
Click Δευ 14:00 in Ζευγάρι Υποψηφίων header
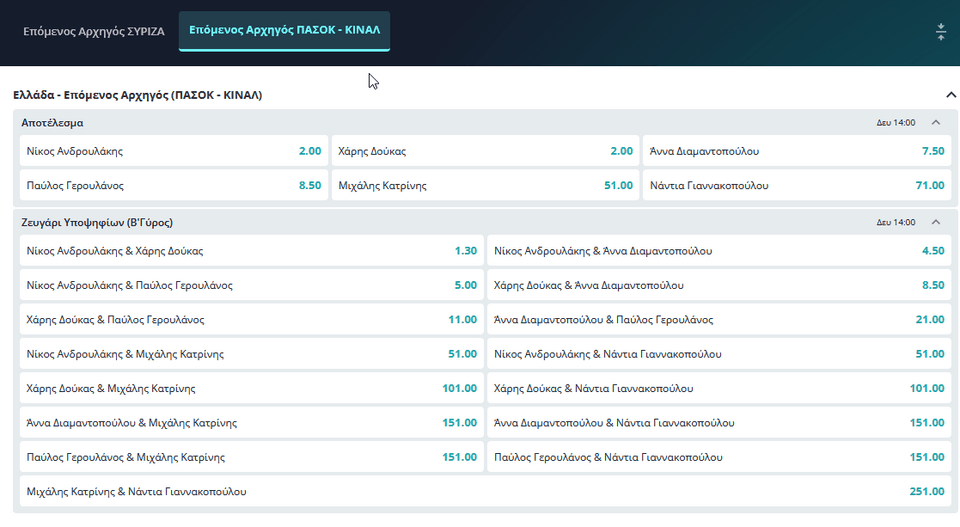pyautogui.click(x=896, y=222)
